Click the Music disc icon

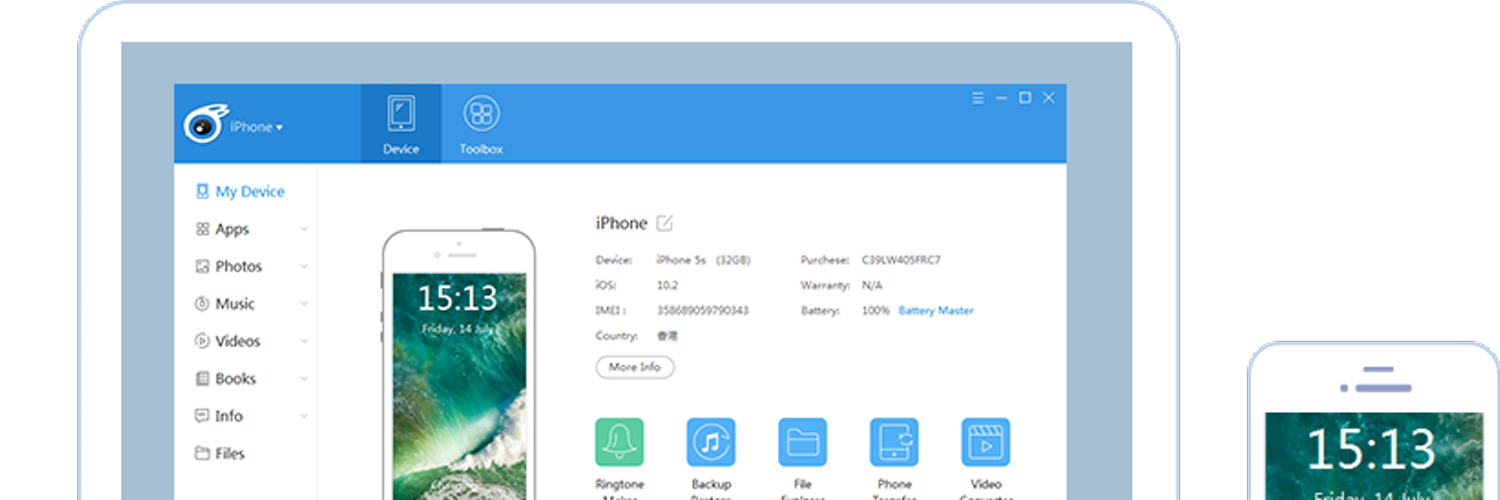(202, 304)
